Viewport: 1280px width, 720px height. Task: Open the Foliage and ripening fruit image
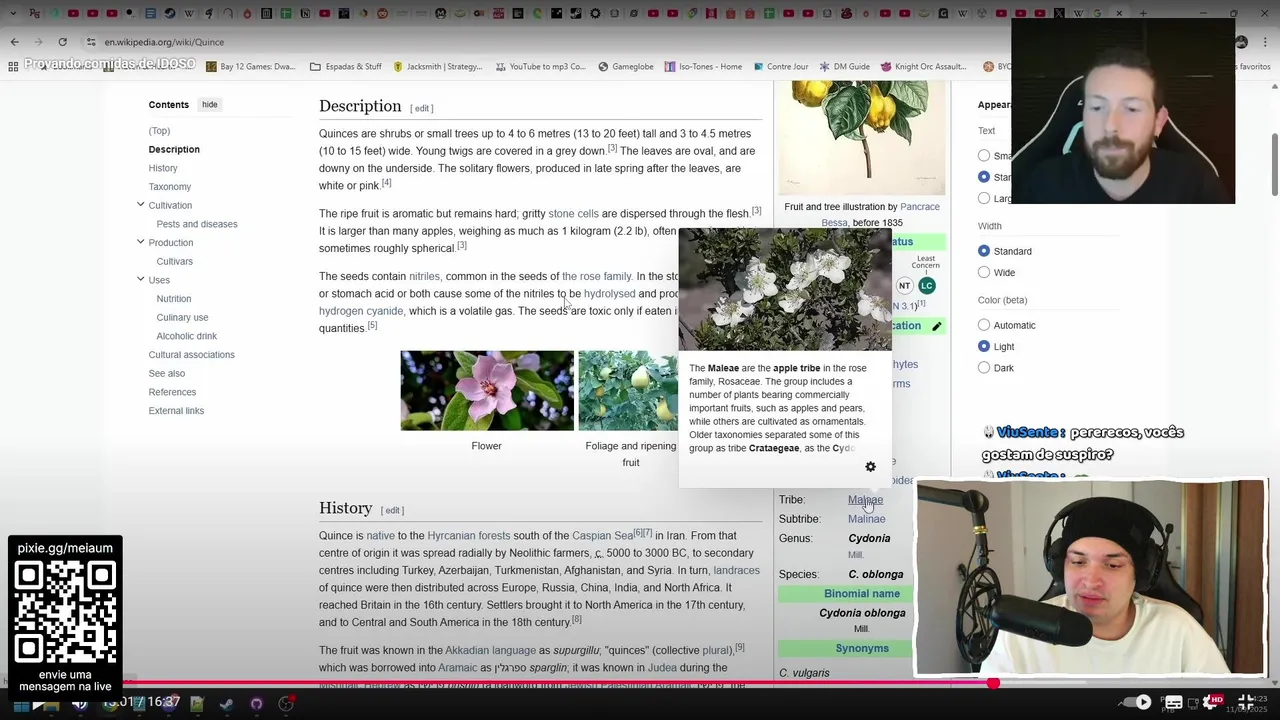click(x=628, y=391)
